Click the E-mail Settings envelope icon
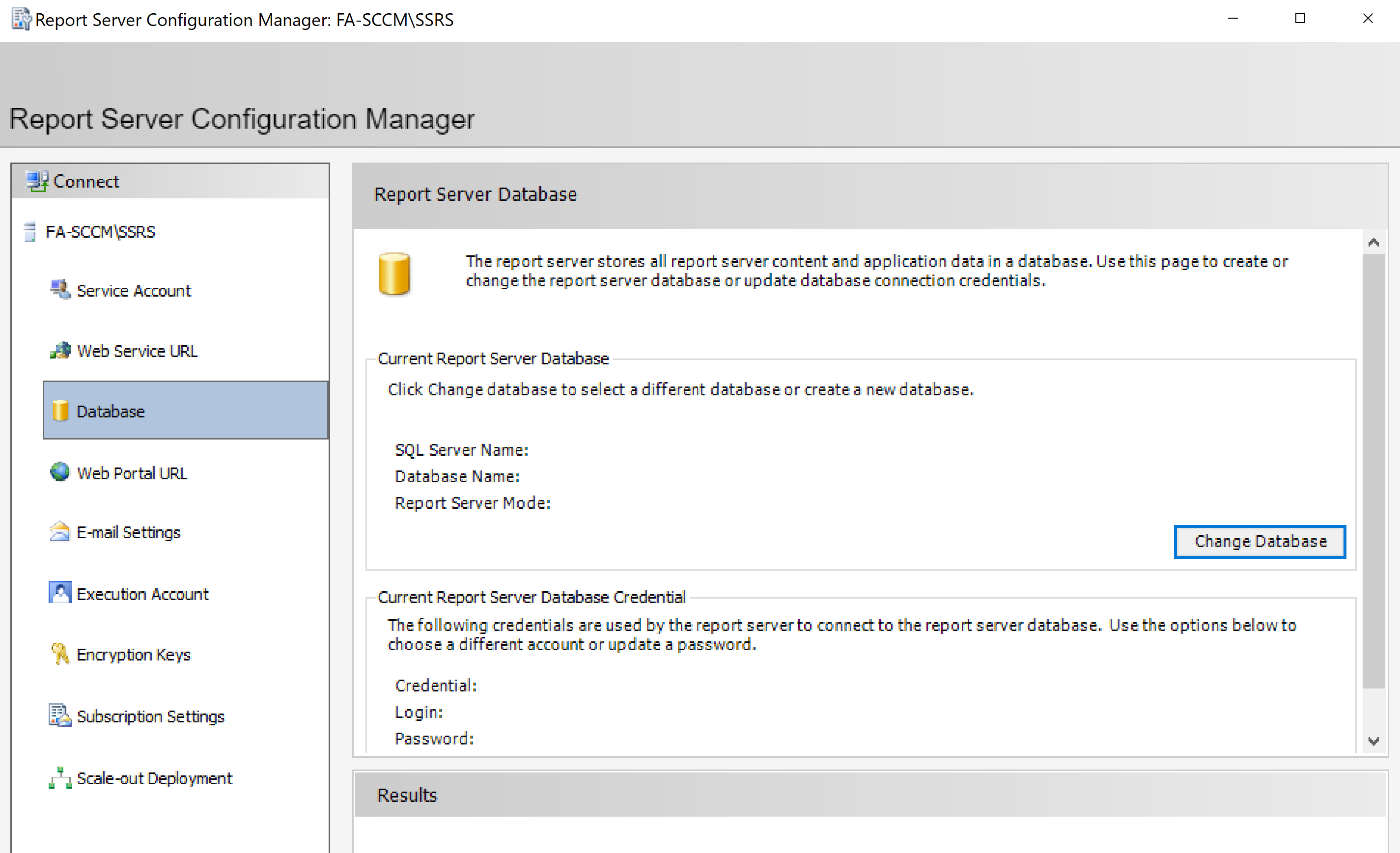1400x853 pixels. 59,532
